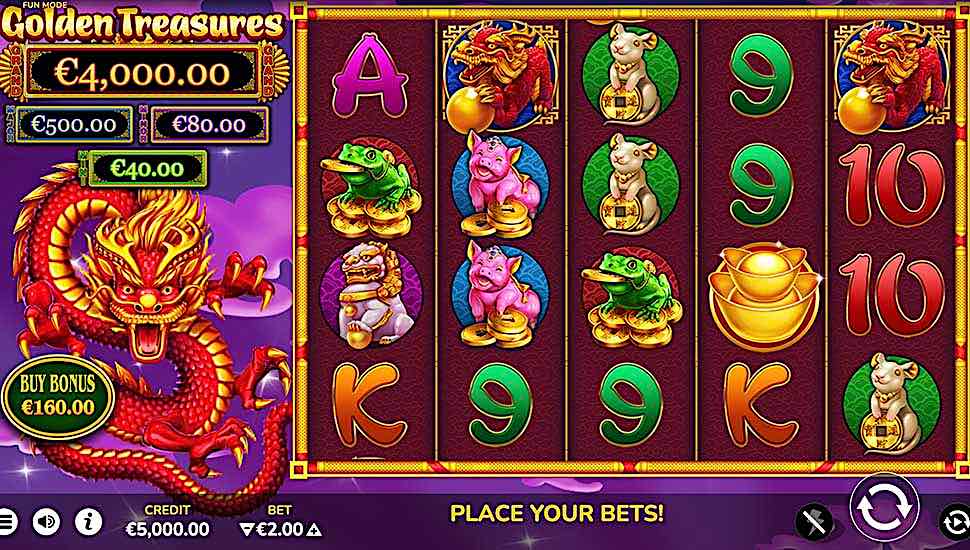The width and height of the screenshot is (970, 550).
Task: Toggle turbo lightning mode
Action: click(x=813, y=523)
